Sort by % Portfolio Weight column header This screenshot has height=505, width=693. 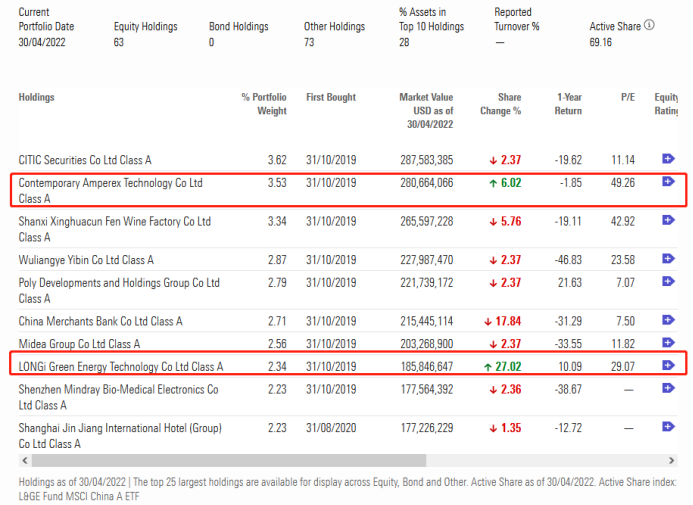click(x=265, y=104)
